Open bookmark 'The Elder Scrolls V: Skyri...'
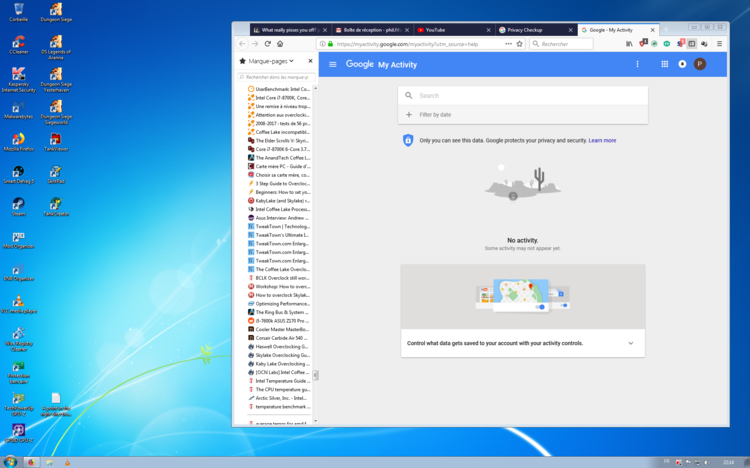Image resolution: width=750 pixels, height=468 pixels. pos(279,141)
